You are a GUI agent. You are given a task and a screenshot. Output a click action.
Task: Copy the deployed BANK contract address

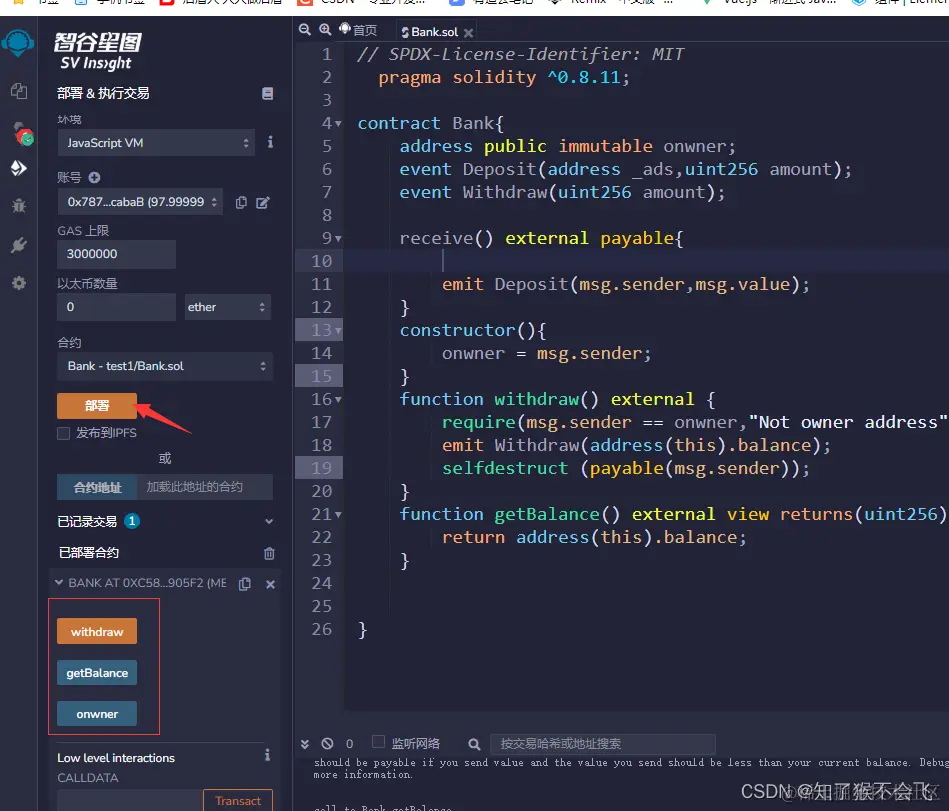[245, 584]
